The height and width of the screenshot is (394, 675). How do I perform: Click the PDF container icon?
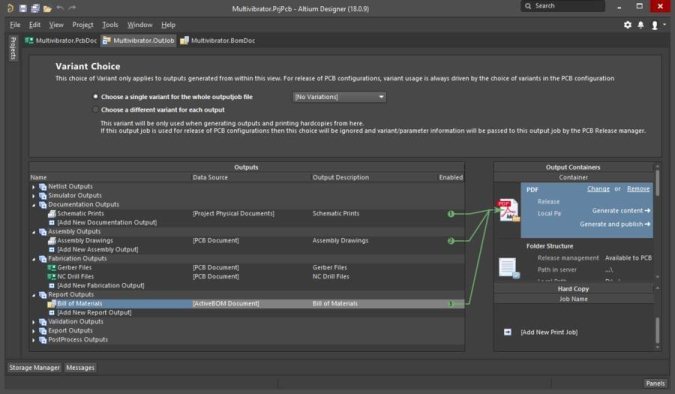click(509, 211)
